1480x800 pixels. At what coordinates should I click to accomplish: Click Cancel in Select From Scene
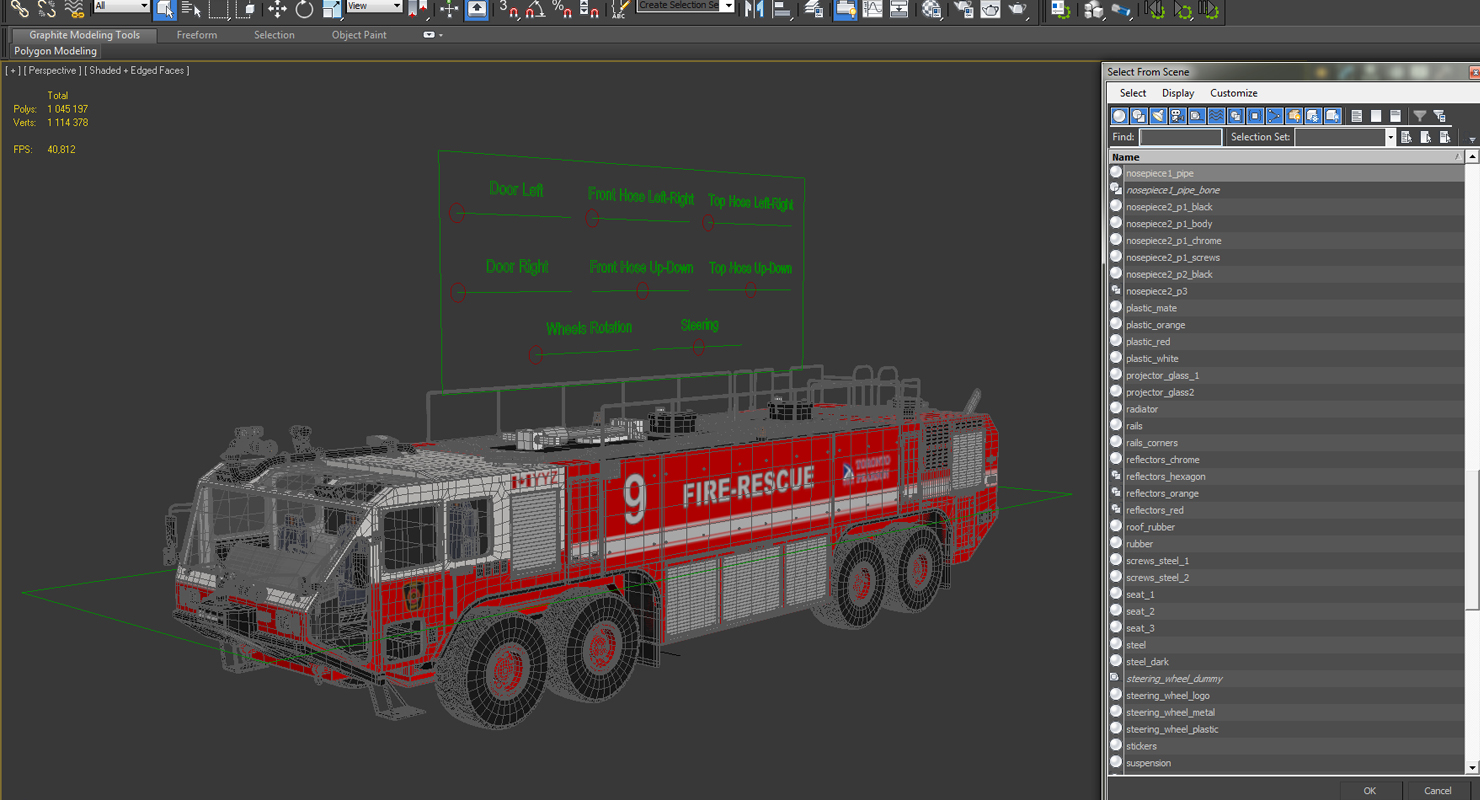1438,790
